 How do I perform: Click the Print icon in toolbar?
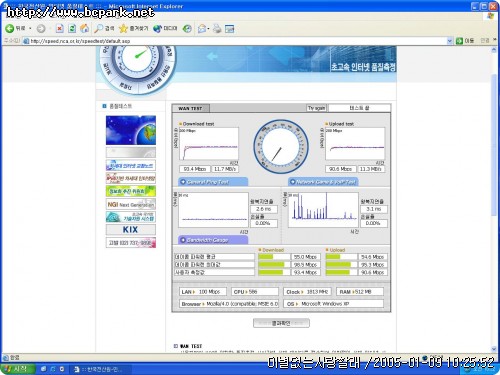(217, 29)
